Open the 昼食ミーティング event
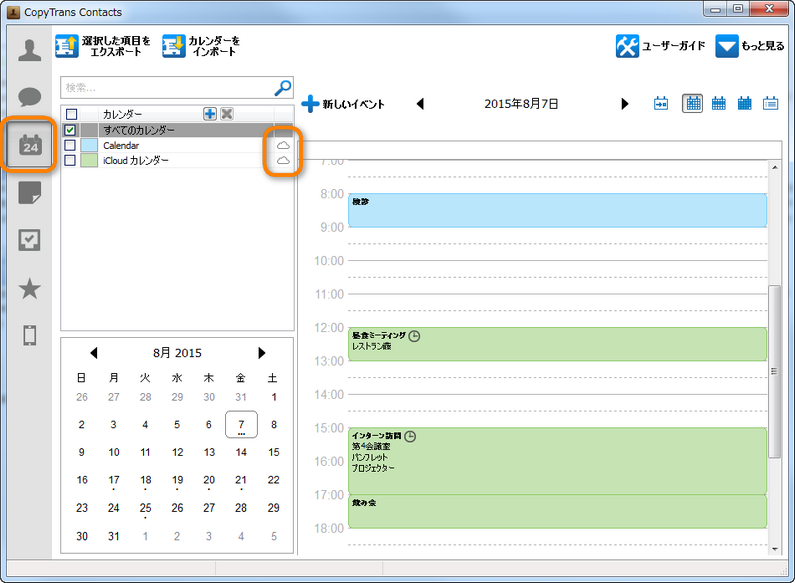 pos(557,344)
